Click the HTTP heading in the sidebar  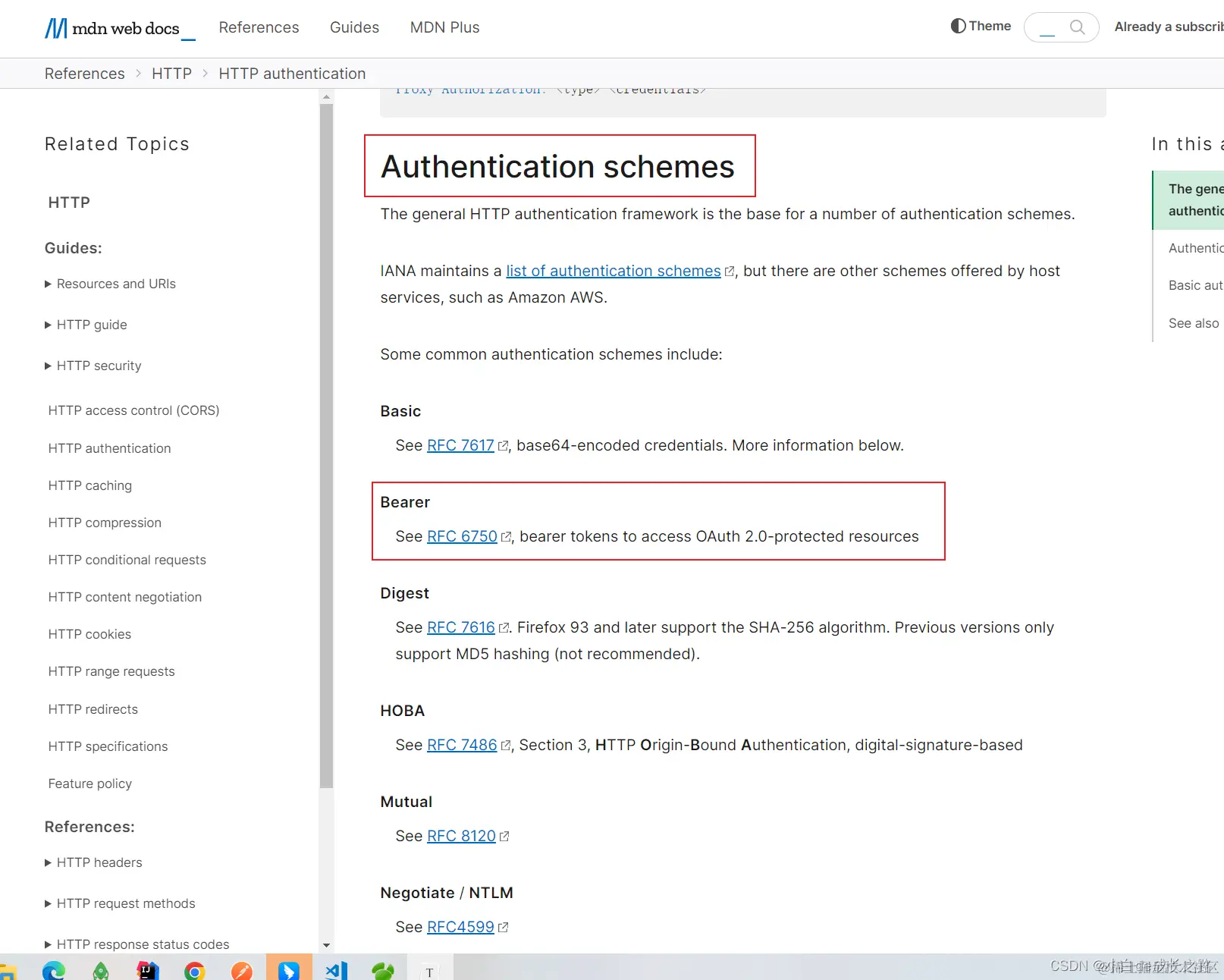tap(69, 203)
